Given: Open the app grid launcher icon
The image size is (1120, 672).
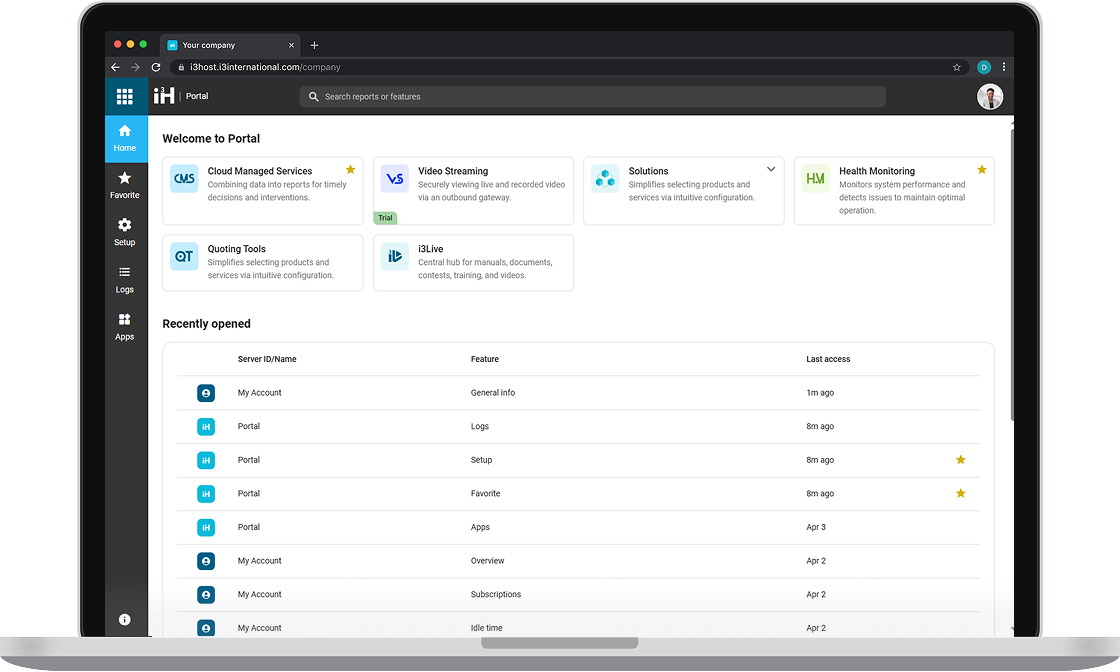Looking at the screenshot, I should (124, 96).
